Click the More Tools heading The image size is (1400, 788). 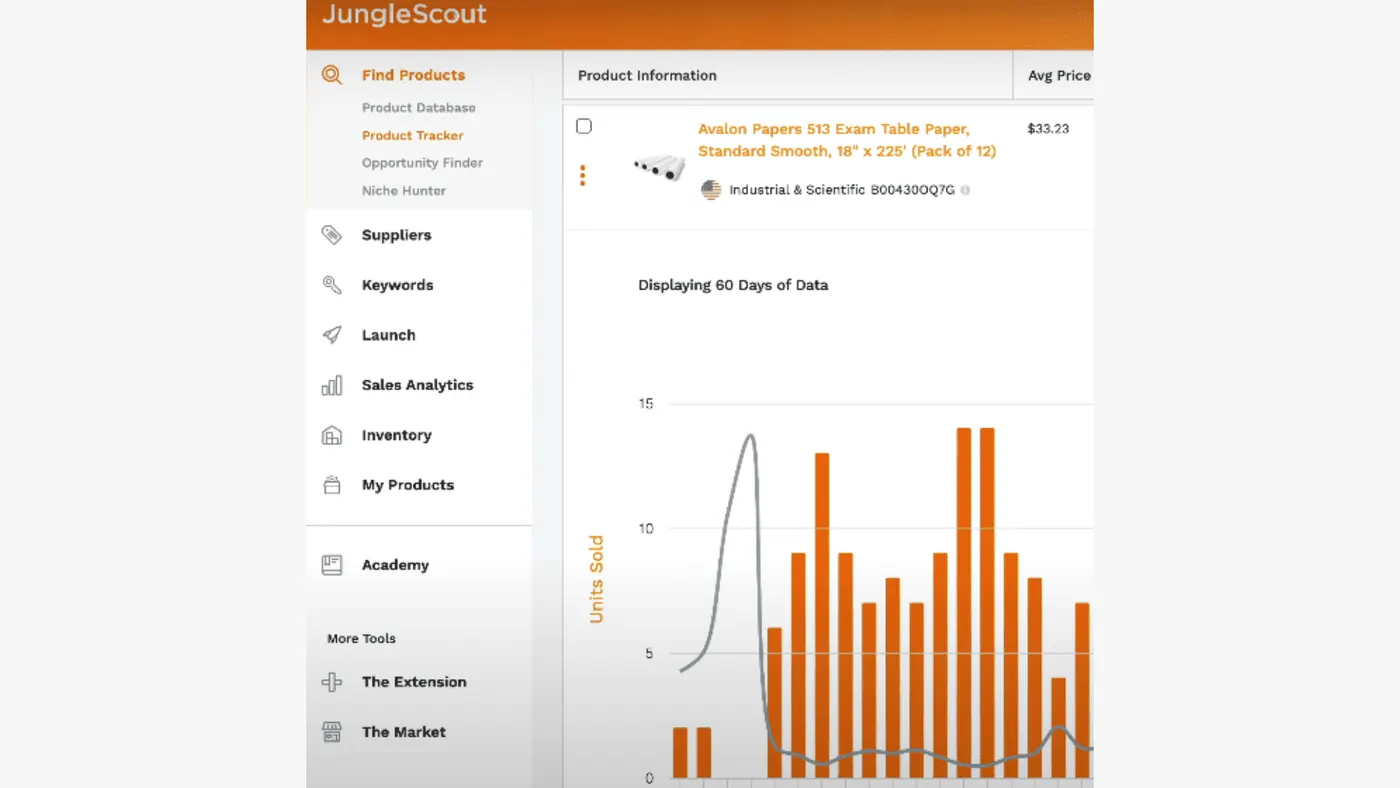click(x=361, y=638)
